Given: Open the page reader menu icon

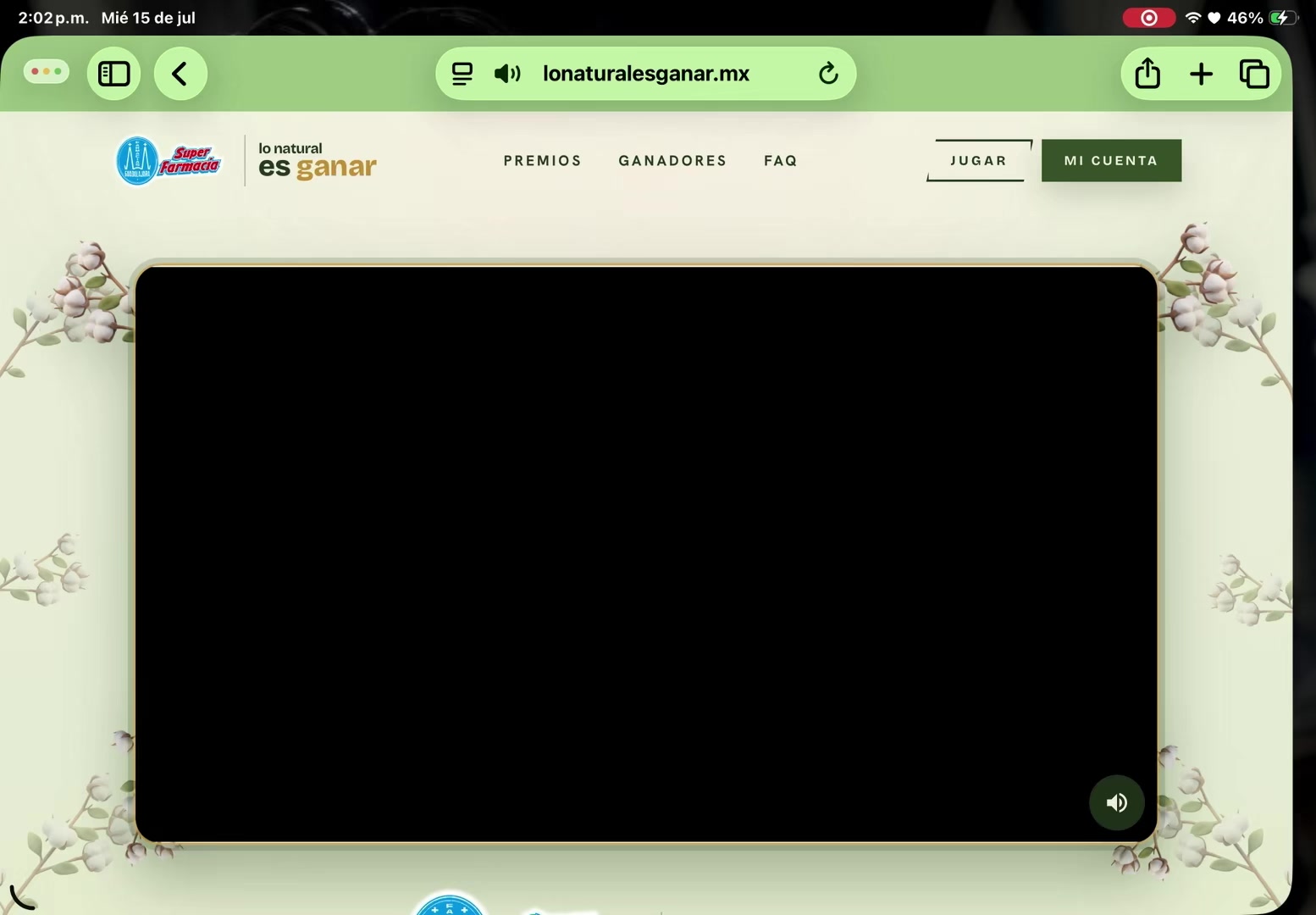Looking at the screenshot, I should pyautogui.click(x=462, y=75).
